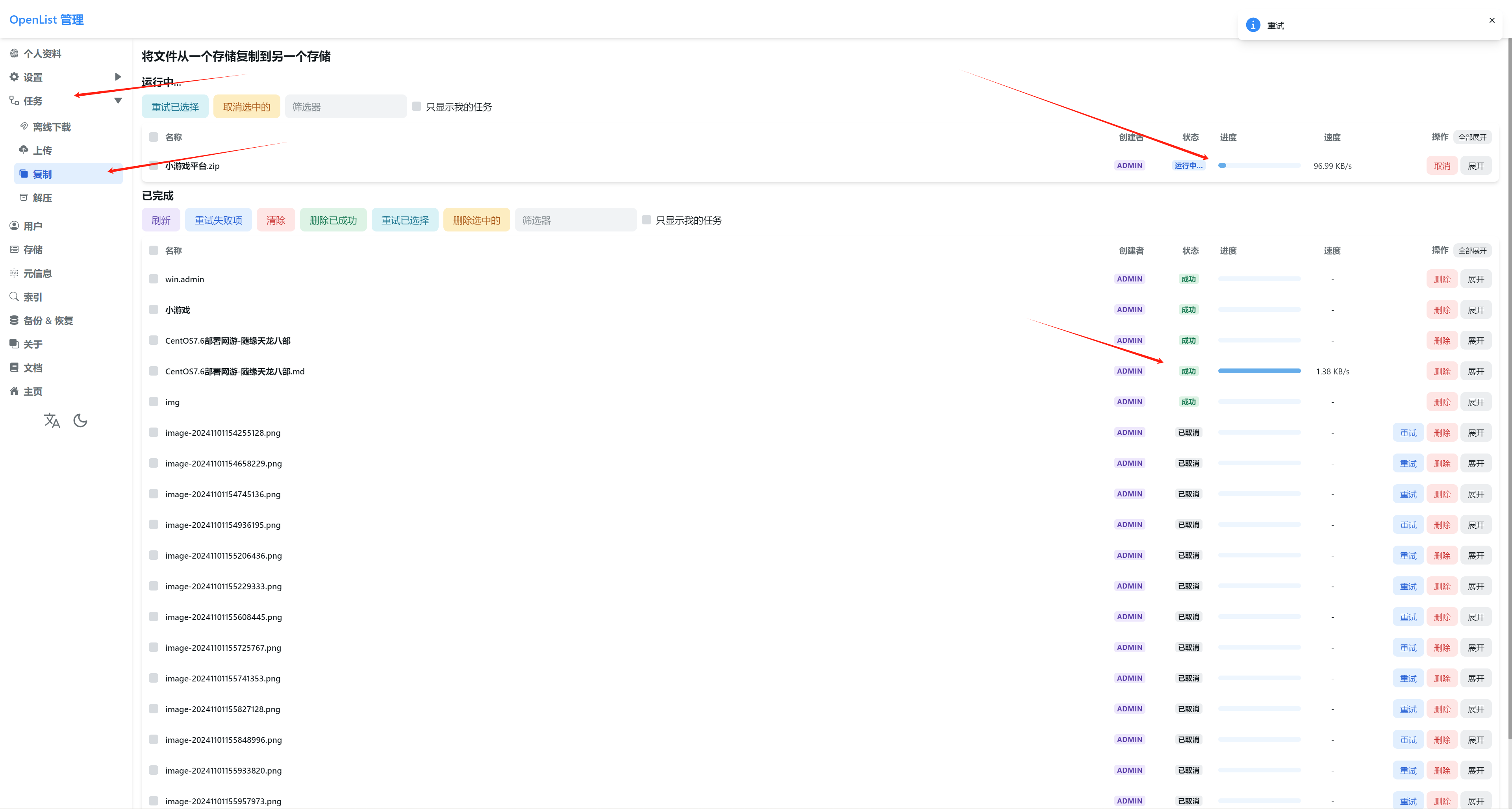Enable 只显示我的任务 under 已完成
The image size is (1512, 809).
pyautogui.click(x=646, y=219)
